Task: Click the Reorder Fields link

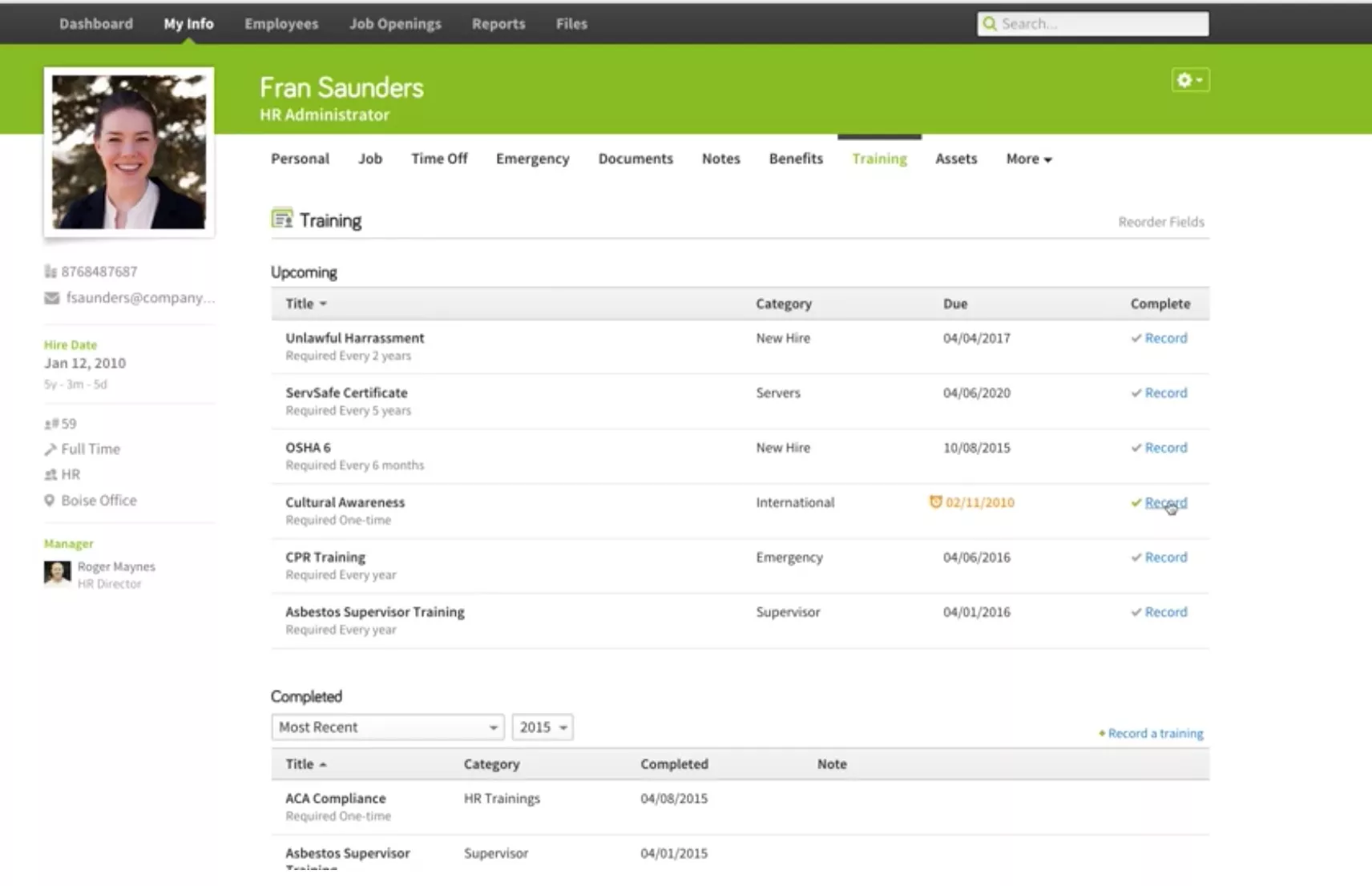Action: (x=1161, y=222)
